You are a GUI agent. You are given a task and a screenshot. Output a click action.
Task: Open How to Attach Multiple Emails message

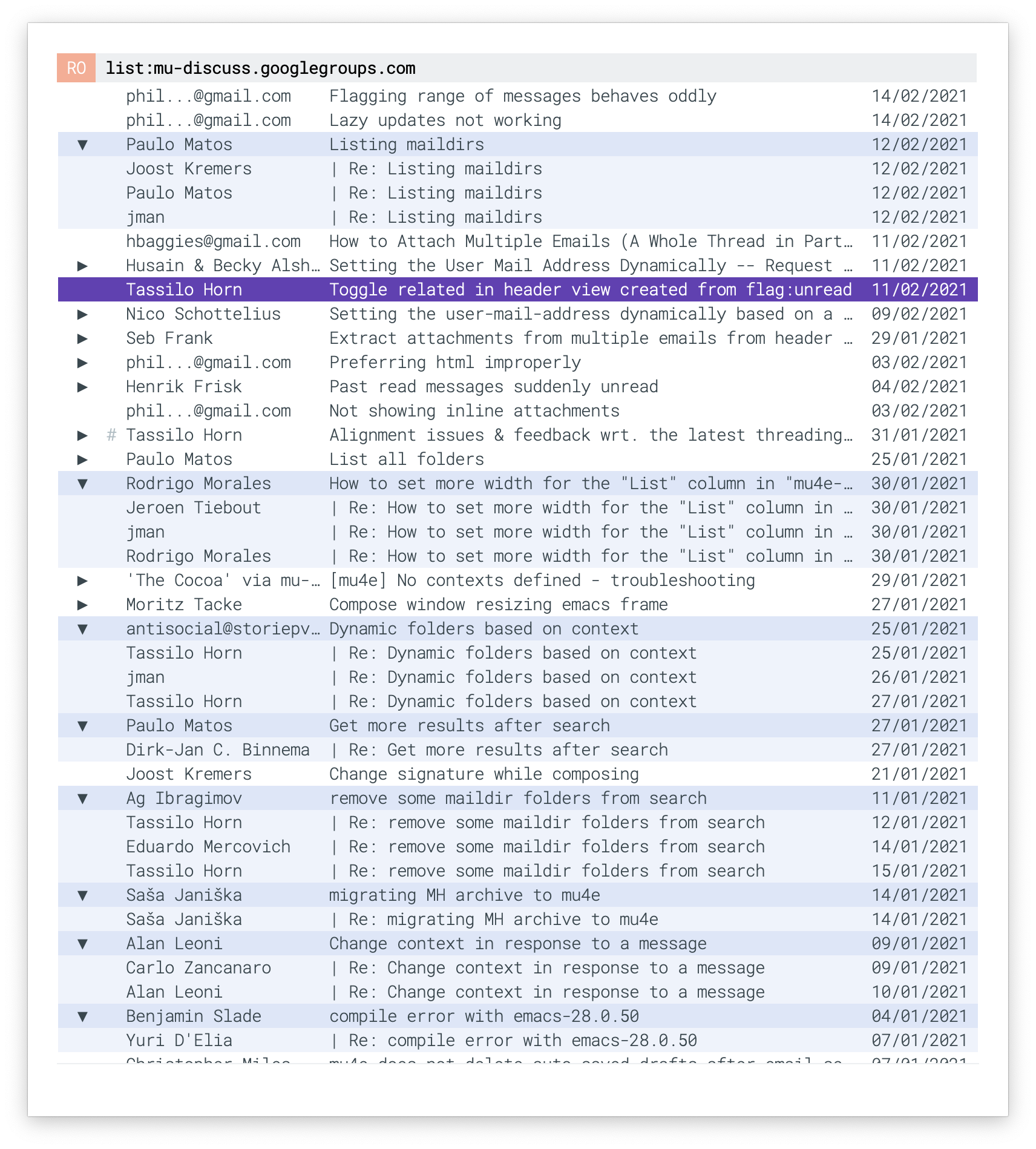[x=518, y=242]
